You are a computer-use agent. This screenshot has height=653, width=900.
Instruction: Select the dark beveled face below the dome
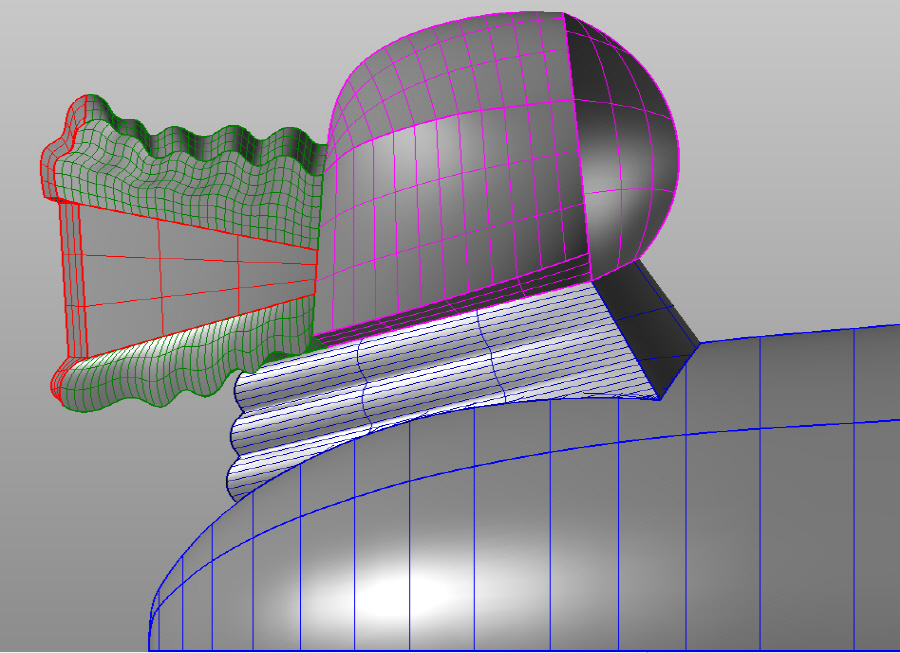(650, 330)
